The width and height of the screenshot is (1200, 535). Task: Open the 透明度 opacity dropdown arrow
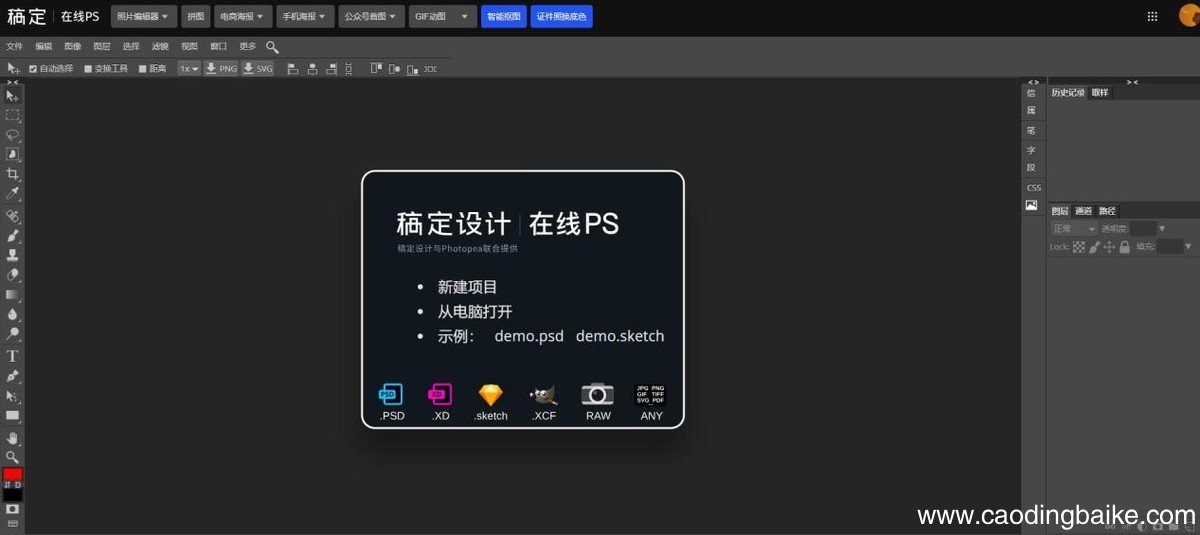point(1162,229)
